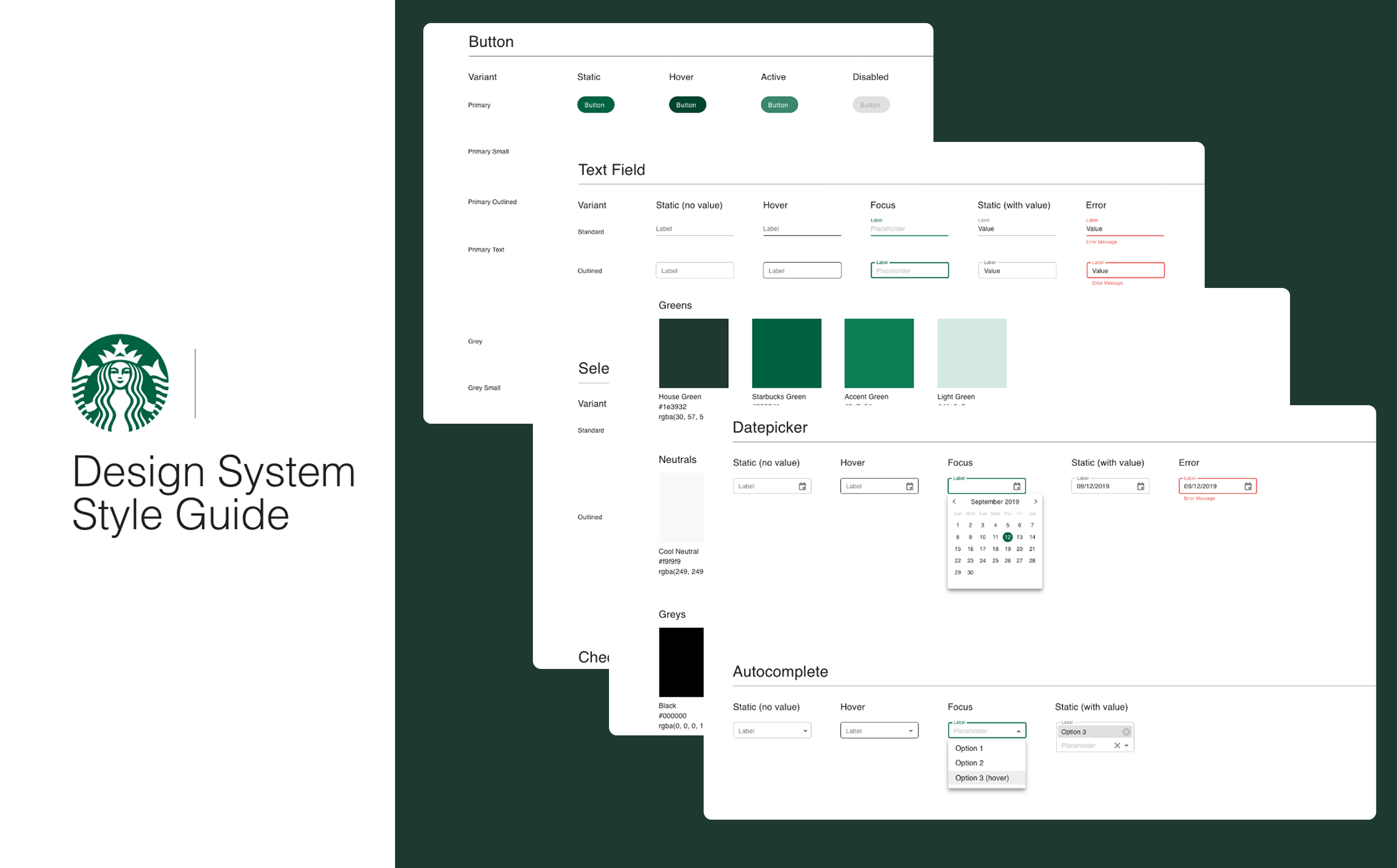
Task: Select the Starbucks Green color swatch
Action: [786, 353]
